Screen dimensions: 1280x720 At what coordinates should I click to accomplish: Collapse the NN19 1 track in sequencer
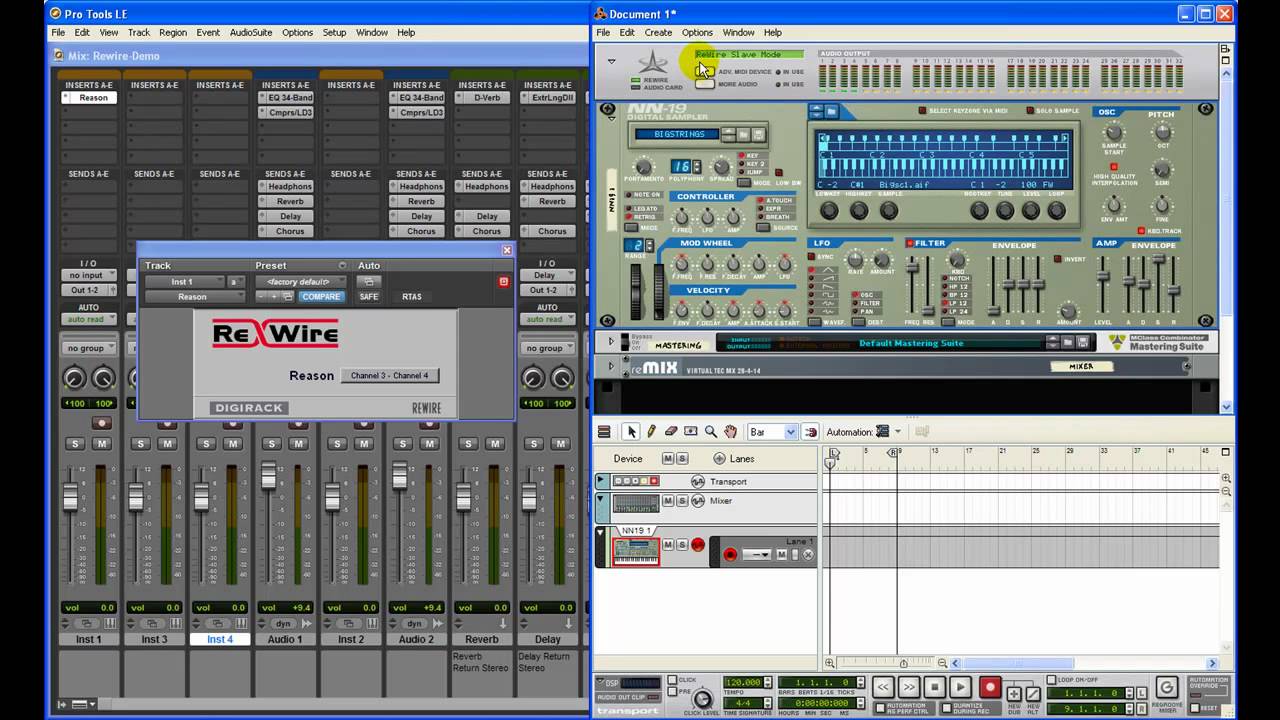tap(601, 533)
